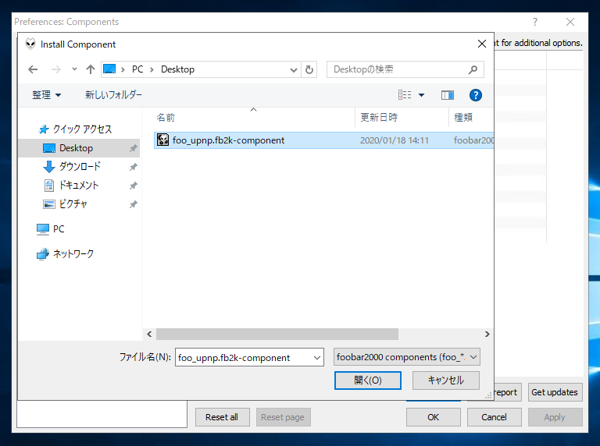Click the Desktop segment in address bar

pos(178,70)
